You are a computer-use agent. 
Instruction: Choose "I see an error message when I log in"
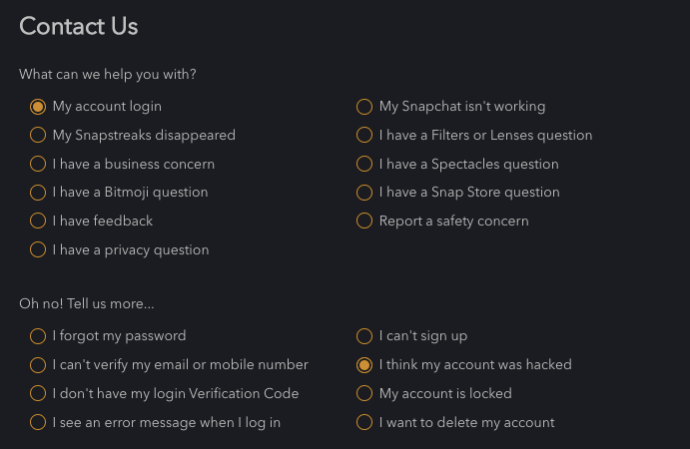tap(38, 422)
